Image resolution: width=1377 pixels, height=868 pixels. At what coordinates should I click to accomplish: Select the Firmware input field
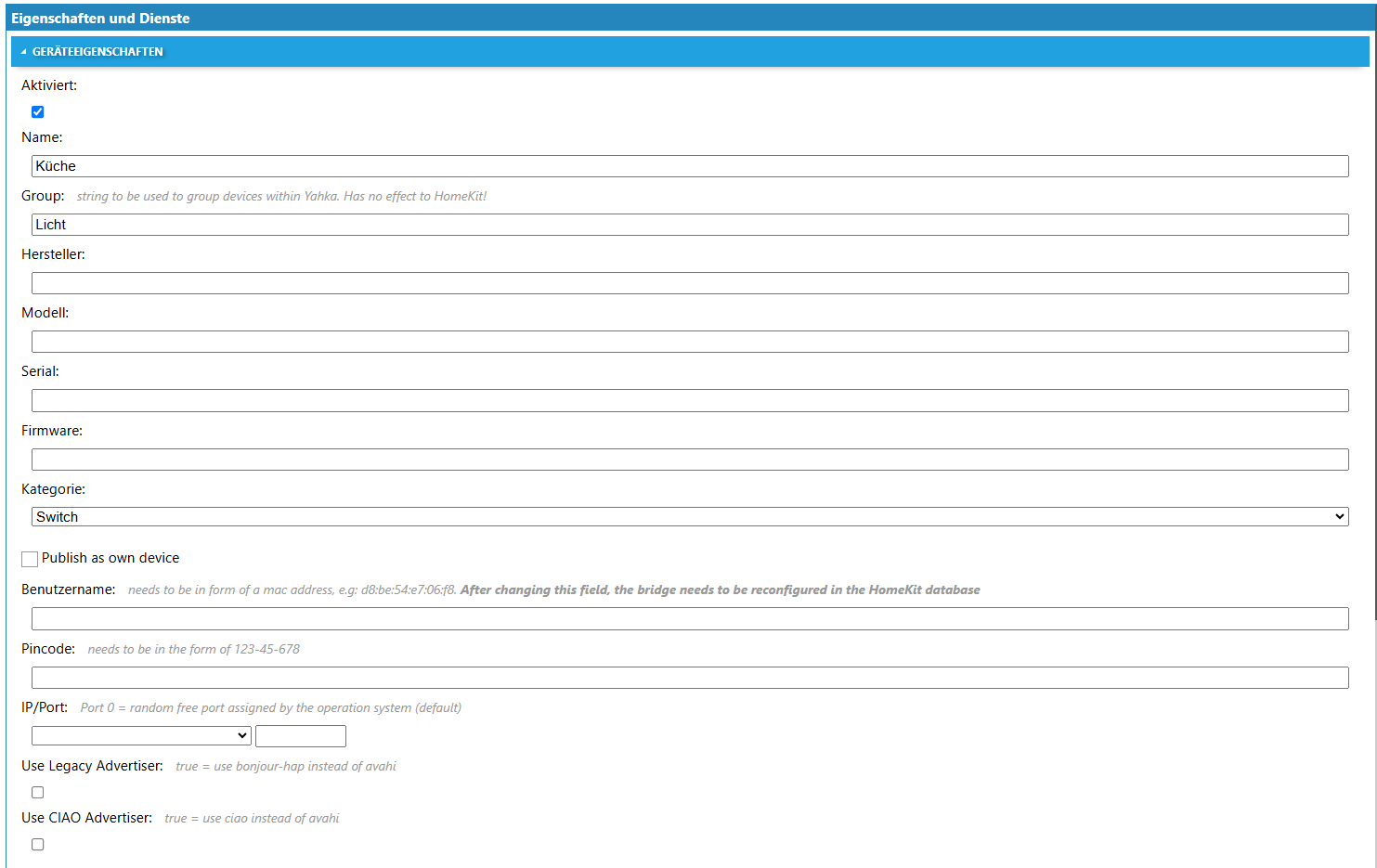(x=689, y=460)
